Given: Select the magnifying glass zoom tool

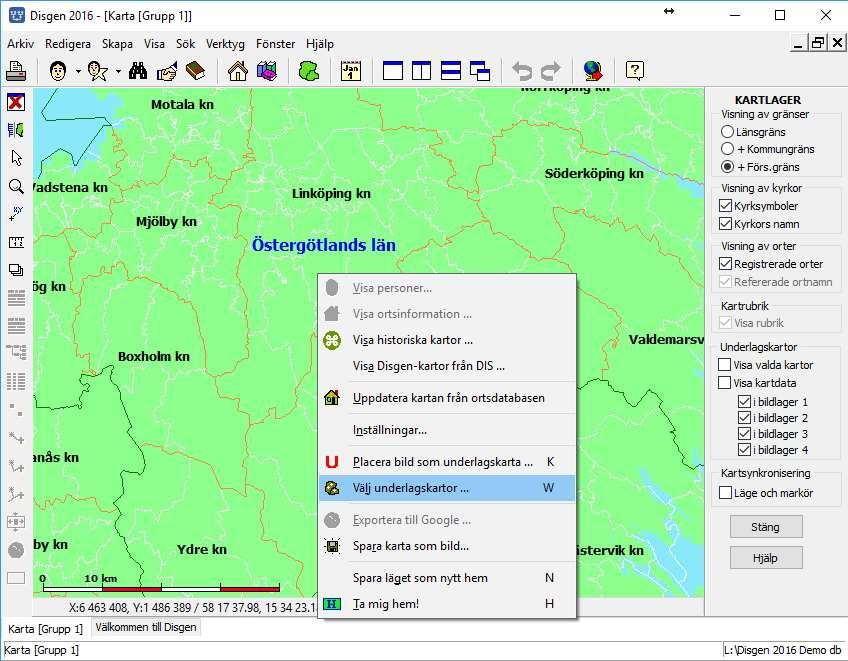Looking at the screenshot, I should point(16,187).
